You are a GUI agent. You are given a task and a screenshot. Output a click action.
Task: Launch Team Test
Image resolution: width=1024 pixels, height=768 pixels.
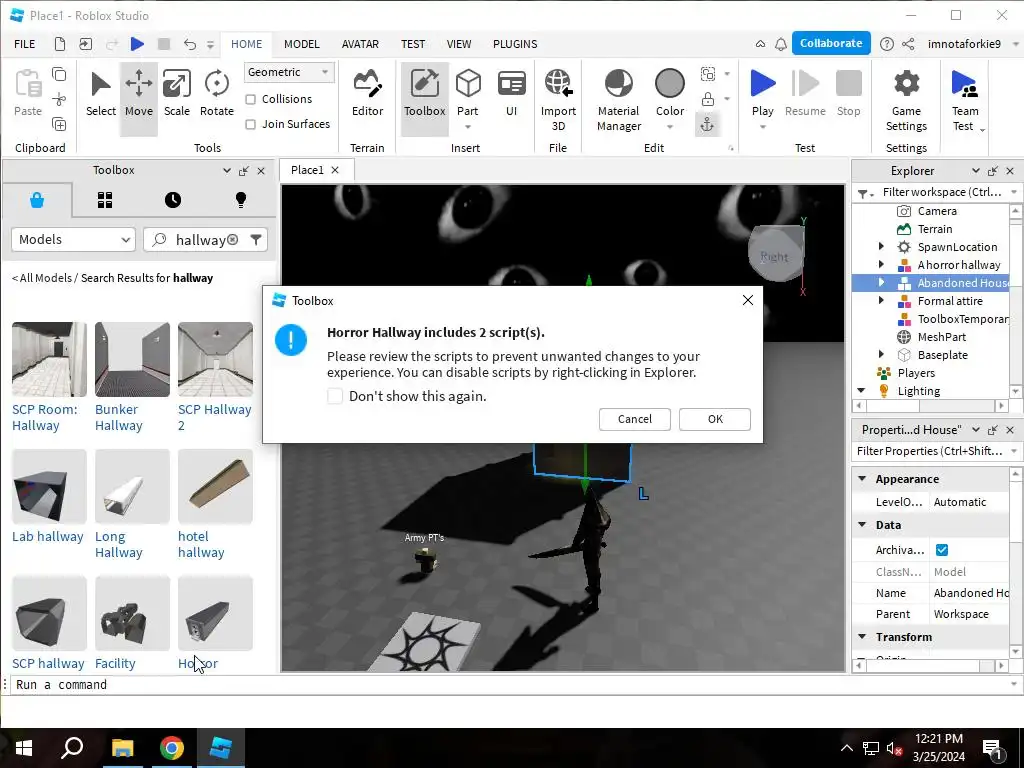[x=965, y=99]
